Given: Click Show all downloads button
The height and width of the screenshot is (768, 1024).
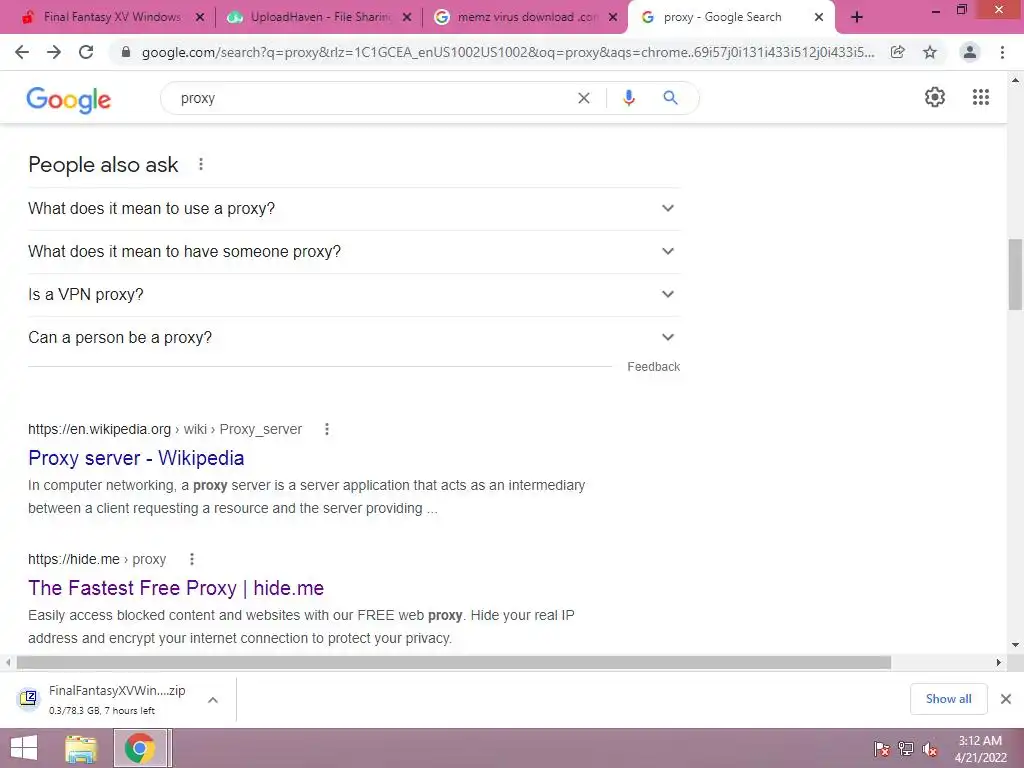Looking at the screenshot, I should click(948, 699).
